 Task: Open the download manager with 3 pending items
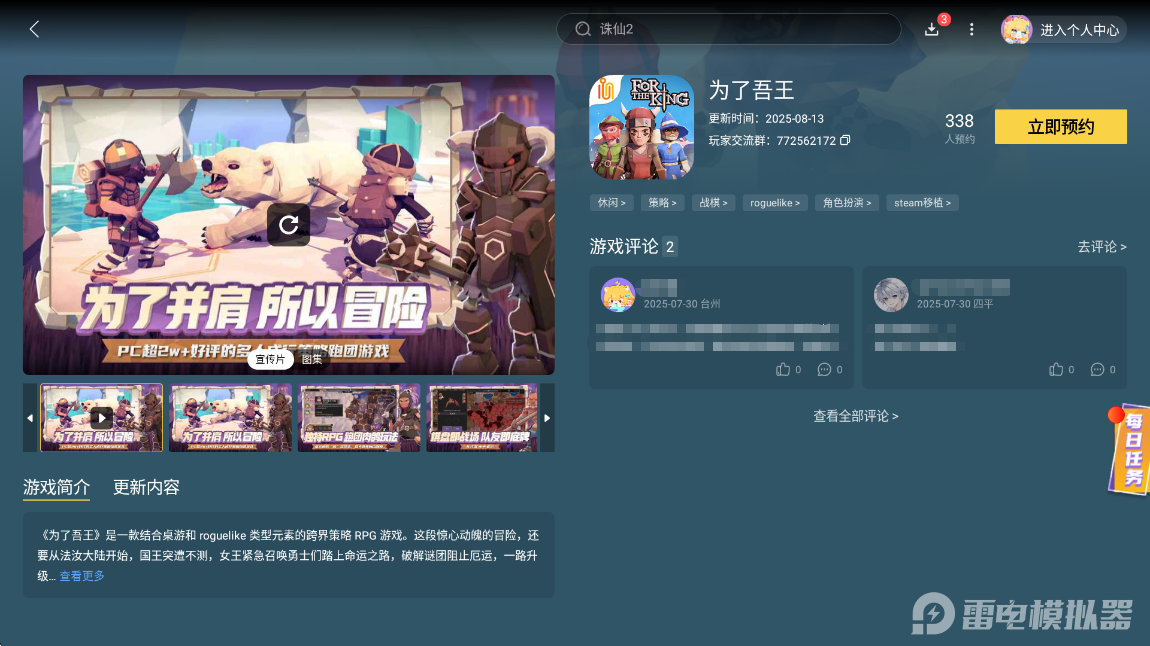coord(932,29)
